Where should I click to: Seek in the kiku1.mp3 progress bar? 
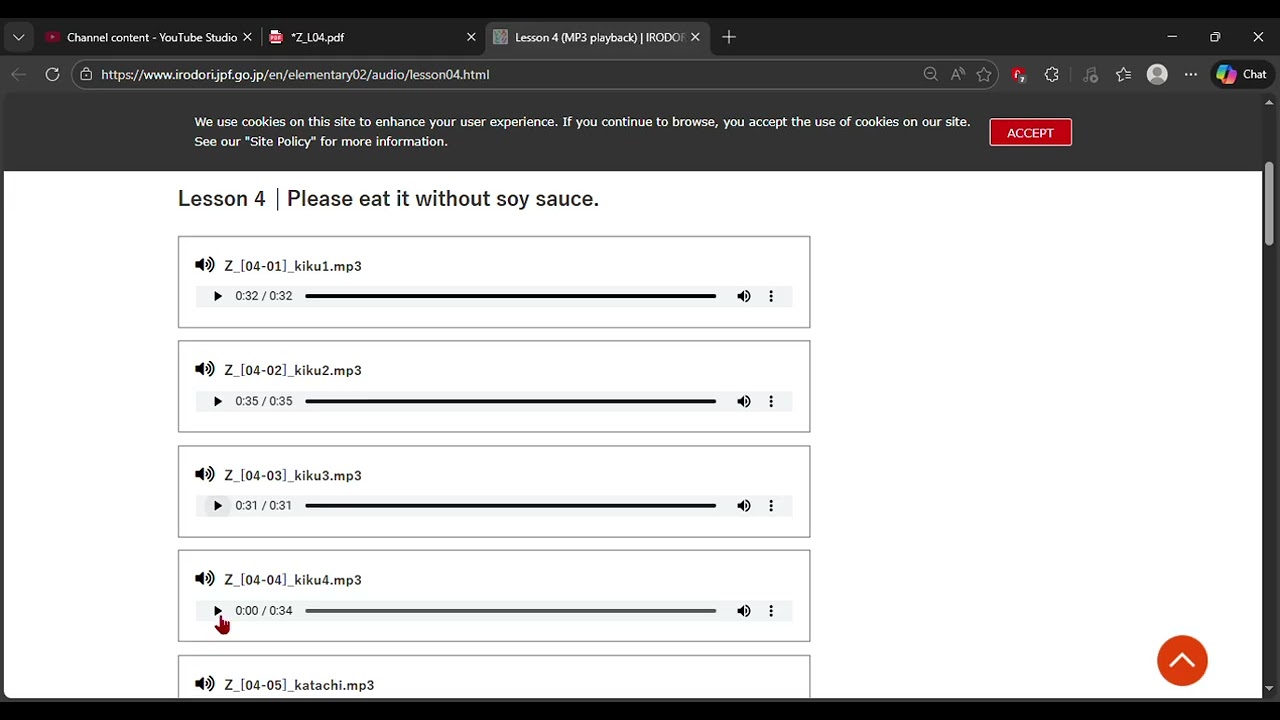pyautogui.click(x=510, y=296)
